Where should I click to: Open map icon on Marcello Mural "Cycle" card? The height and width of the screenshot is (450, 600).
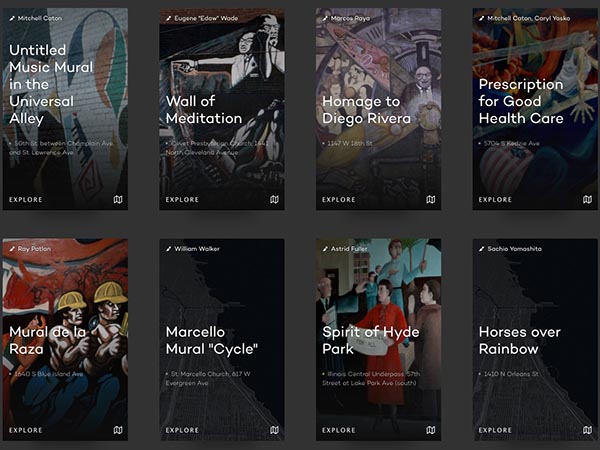[x=274, y=430]
